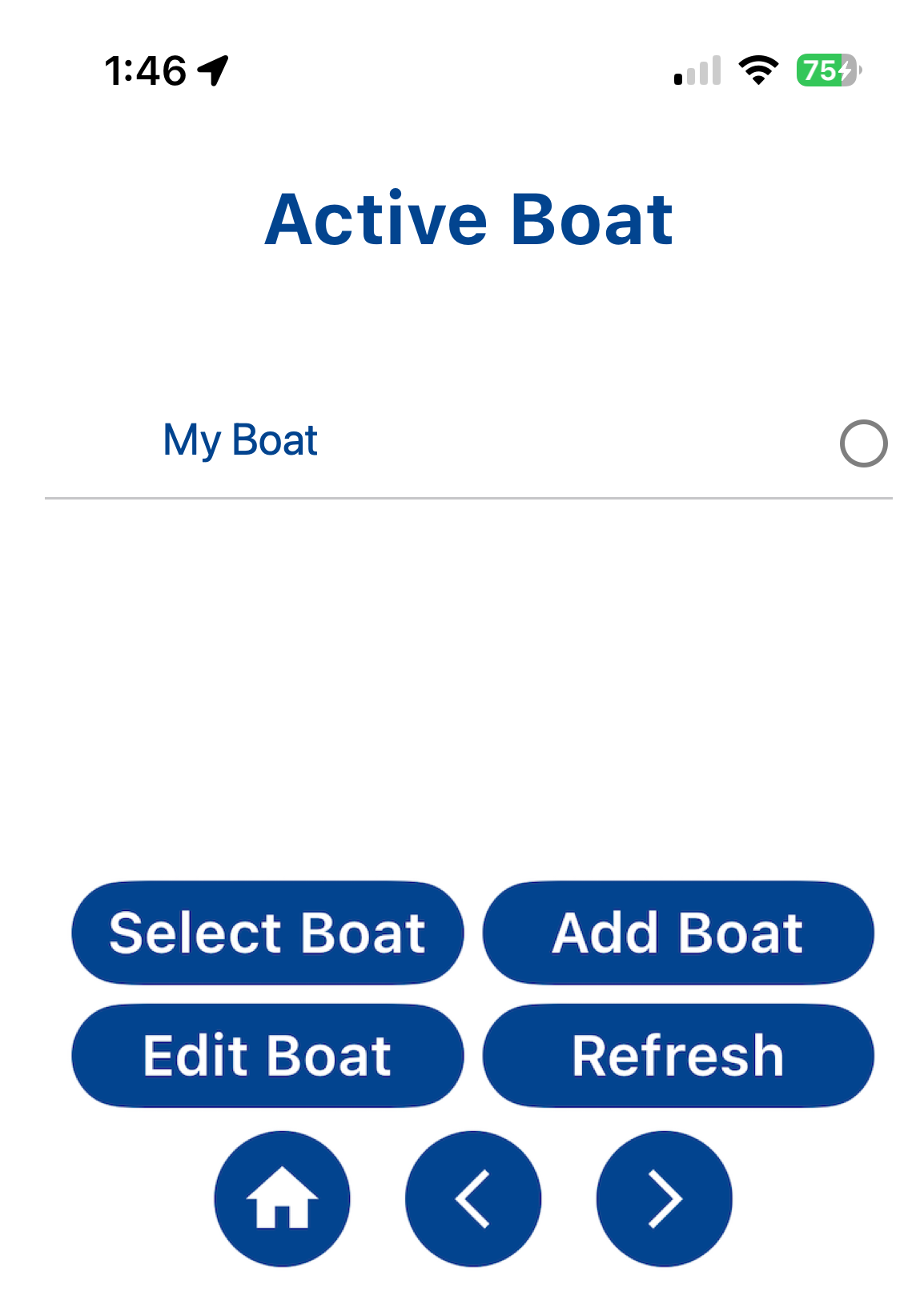Tap the charging bolt symbol on battery
Image resolution: width=924 pixels, height=1316 pixels.
point(846,70)
